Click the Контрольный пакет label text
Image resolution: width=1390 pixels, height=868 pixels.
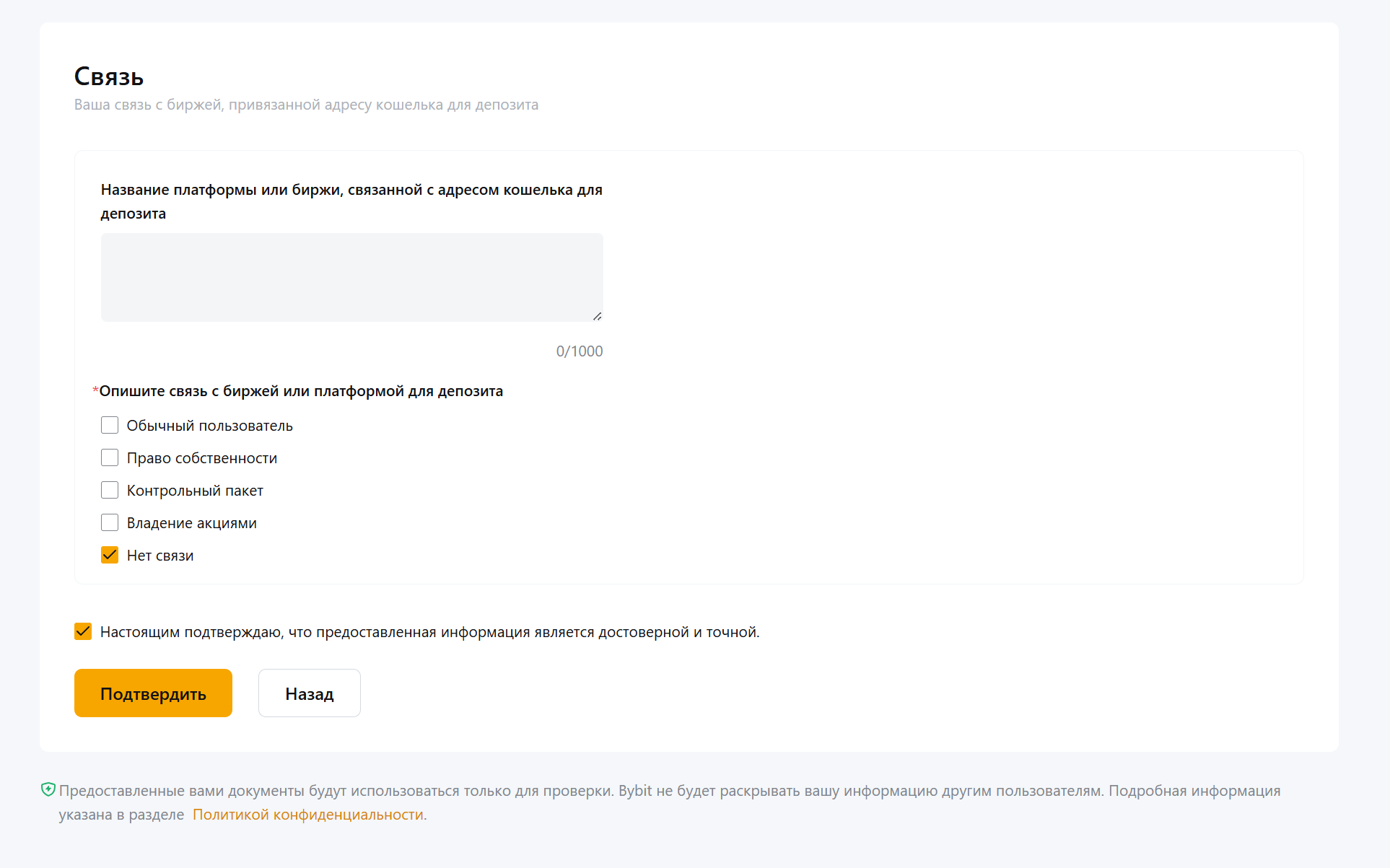[x=195, y=491]
